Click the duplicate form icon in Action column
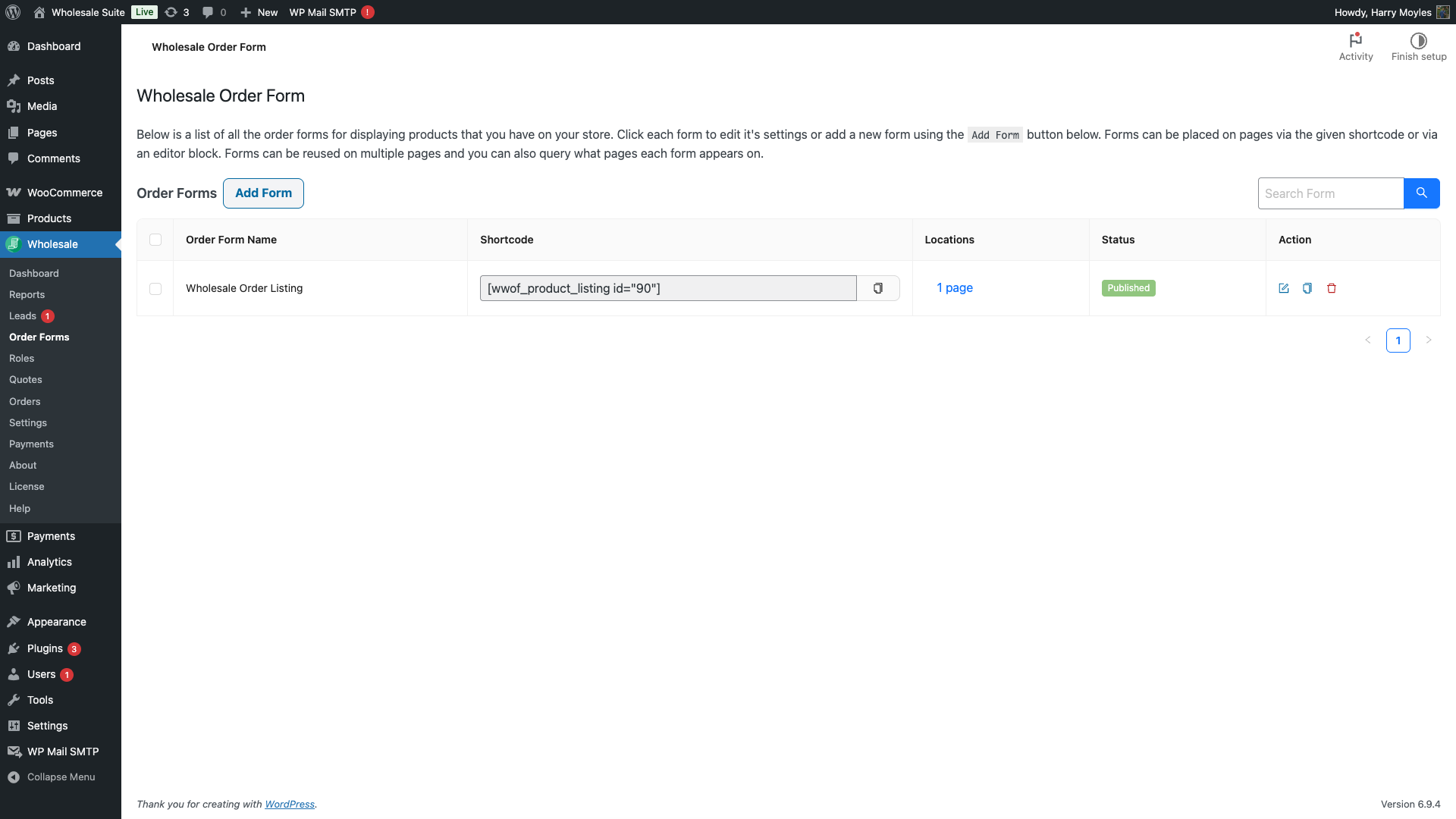The image size is (1456, 819). (x=1307, y=288)
